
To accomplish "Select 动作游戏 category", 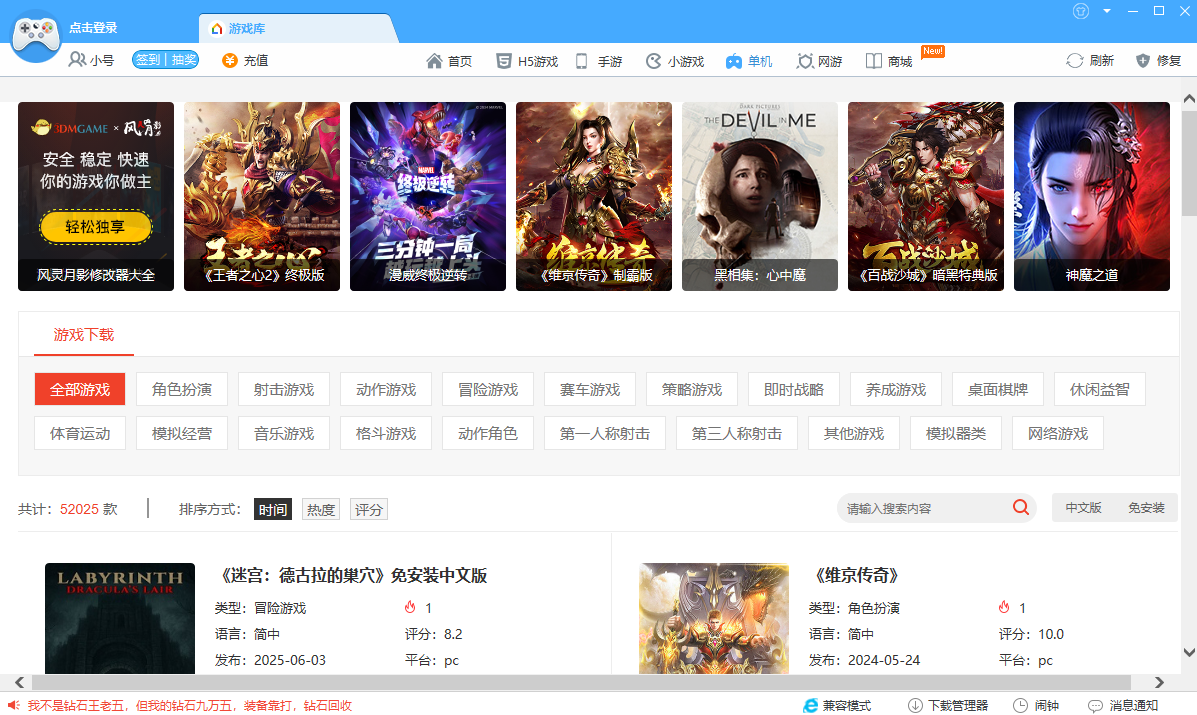I will (x=386, y=389).
